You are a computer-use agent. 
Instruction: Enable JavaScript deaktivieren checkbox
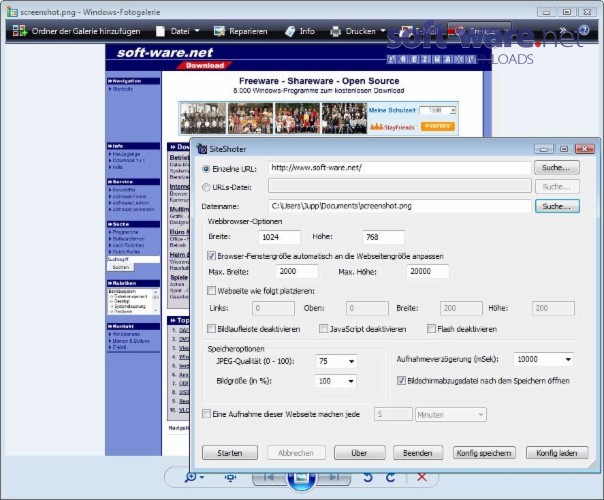324,329
